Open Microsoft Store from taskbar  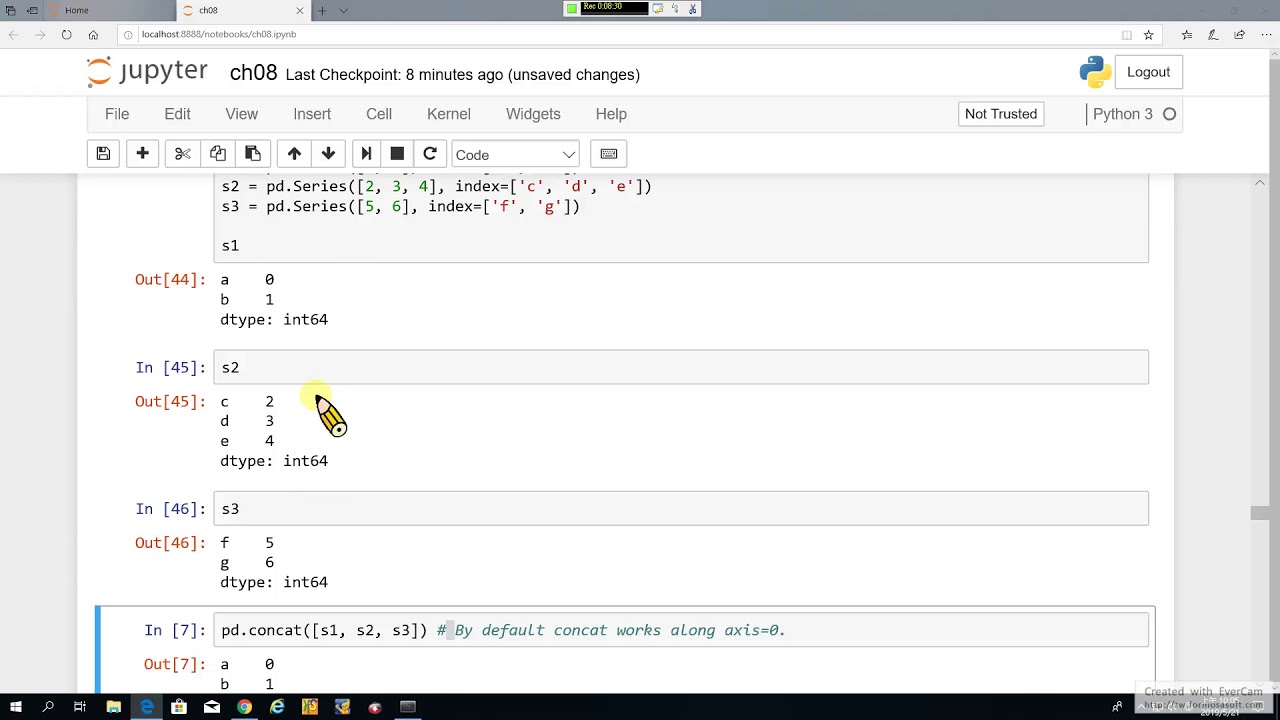pyautogui.click(x=179, y=707)
